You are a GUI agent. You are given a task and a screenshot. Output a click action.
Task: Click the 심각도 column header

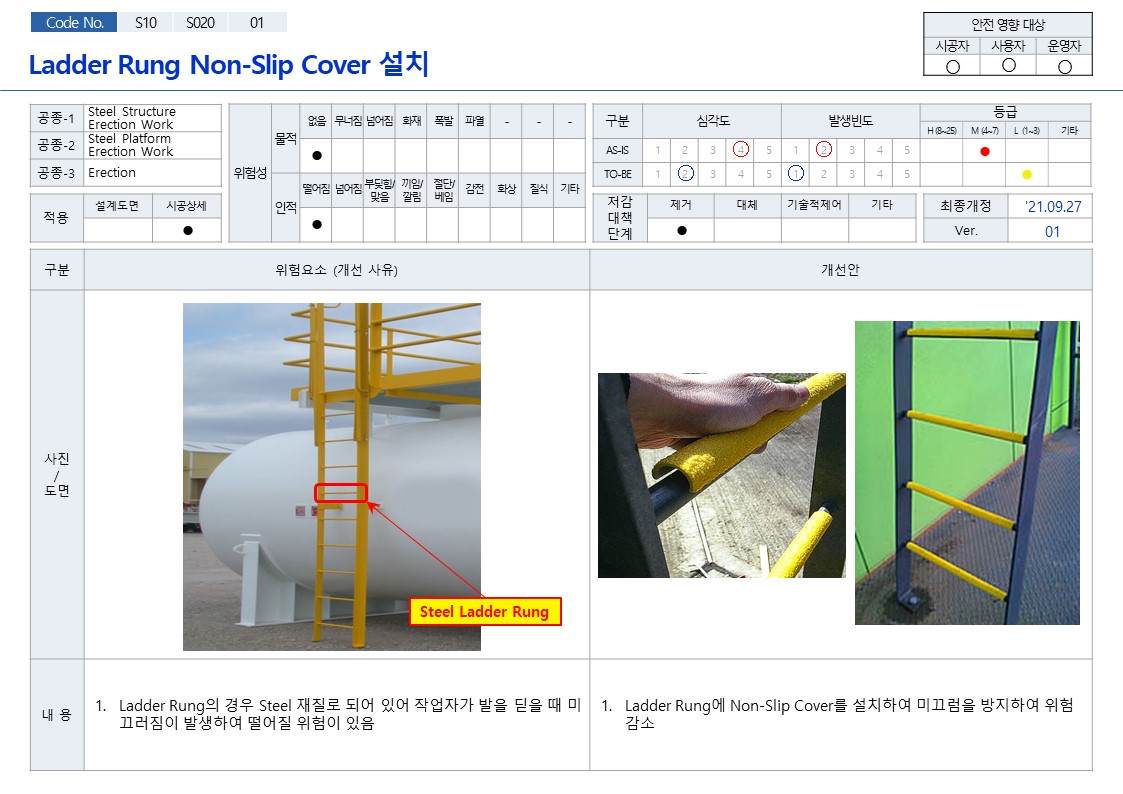click(x=713, y=121)
